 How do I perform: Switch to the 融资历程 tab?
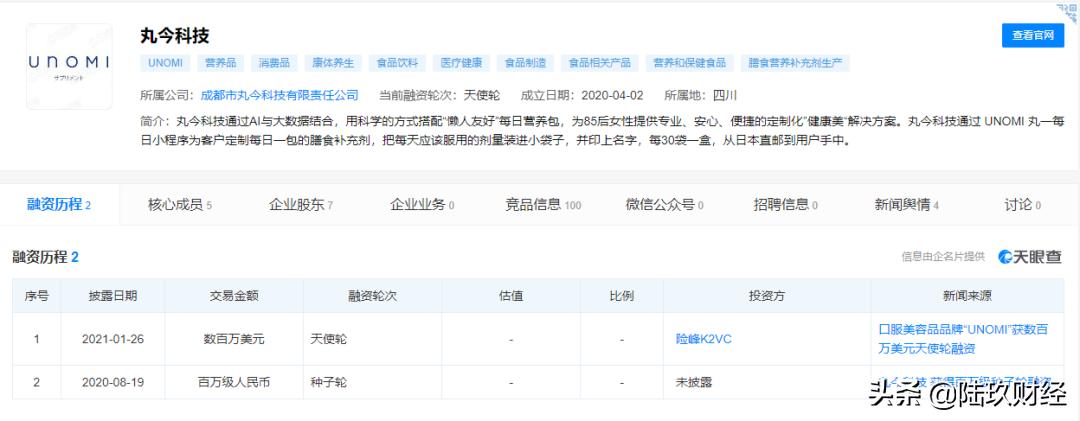(x=59, y=205)
